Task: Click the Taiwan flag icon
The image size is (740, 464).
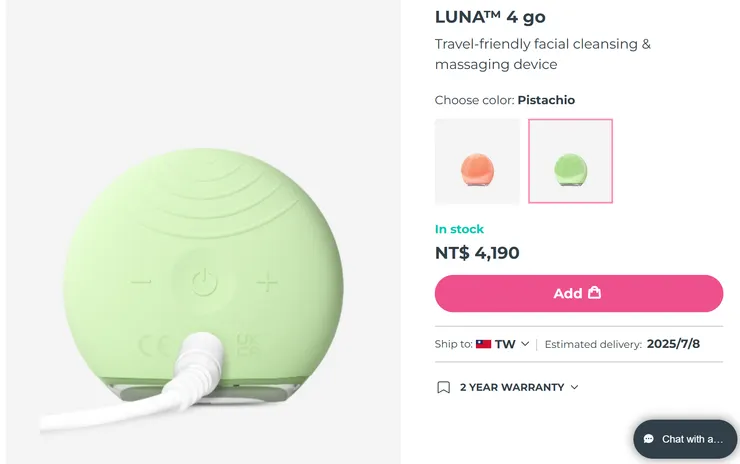Action: click(x=483, y=344)
